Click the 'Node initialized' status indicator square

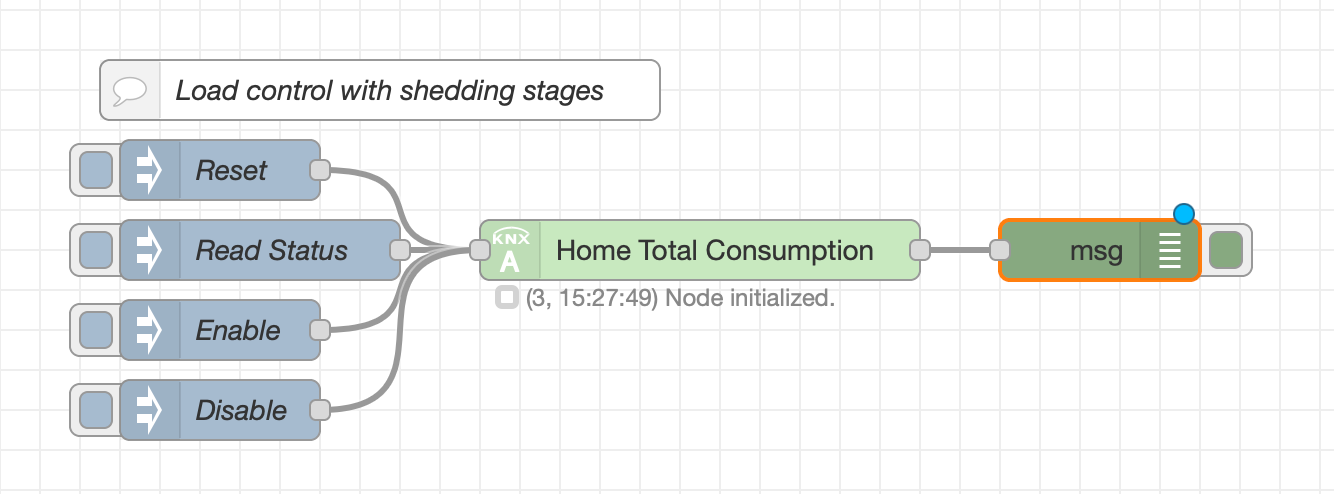coord(507,298)
